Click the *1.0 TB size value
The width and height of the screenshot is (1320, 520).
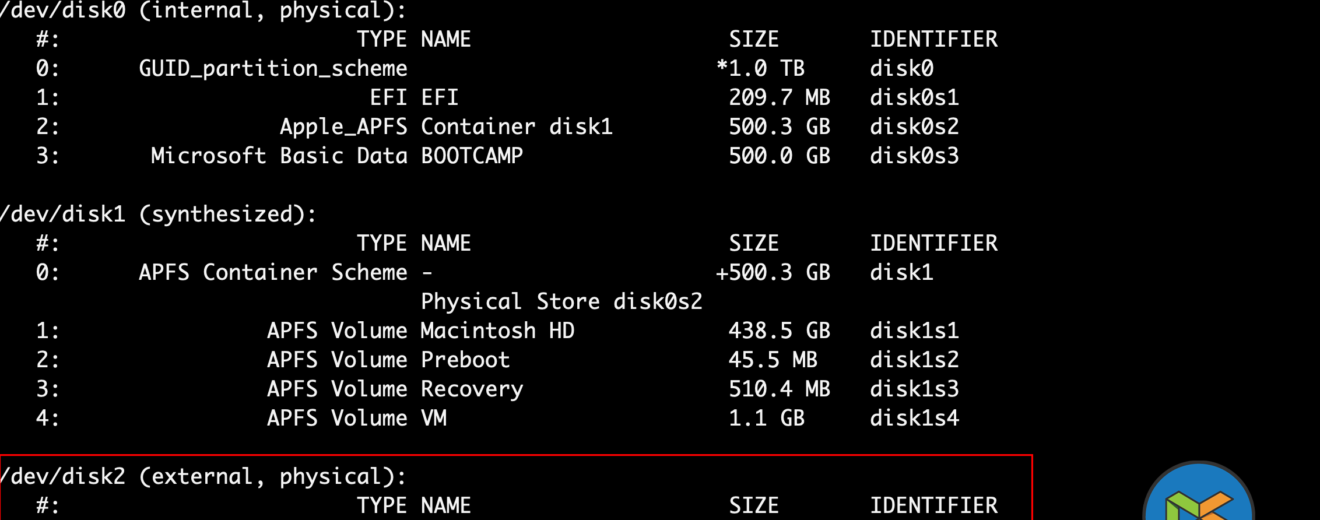(760, 69)
